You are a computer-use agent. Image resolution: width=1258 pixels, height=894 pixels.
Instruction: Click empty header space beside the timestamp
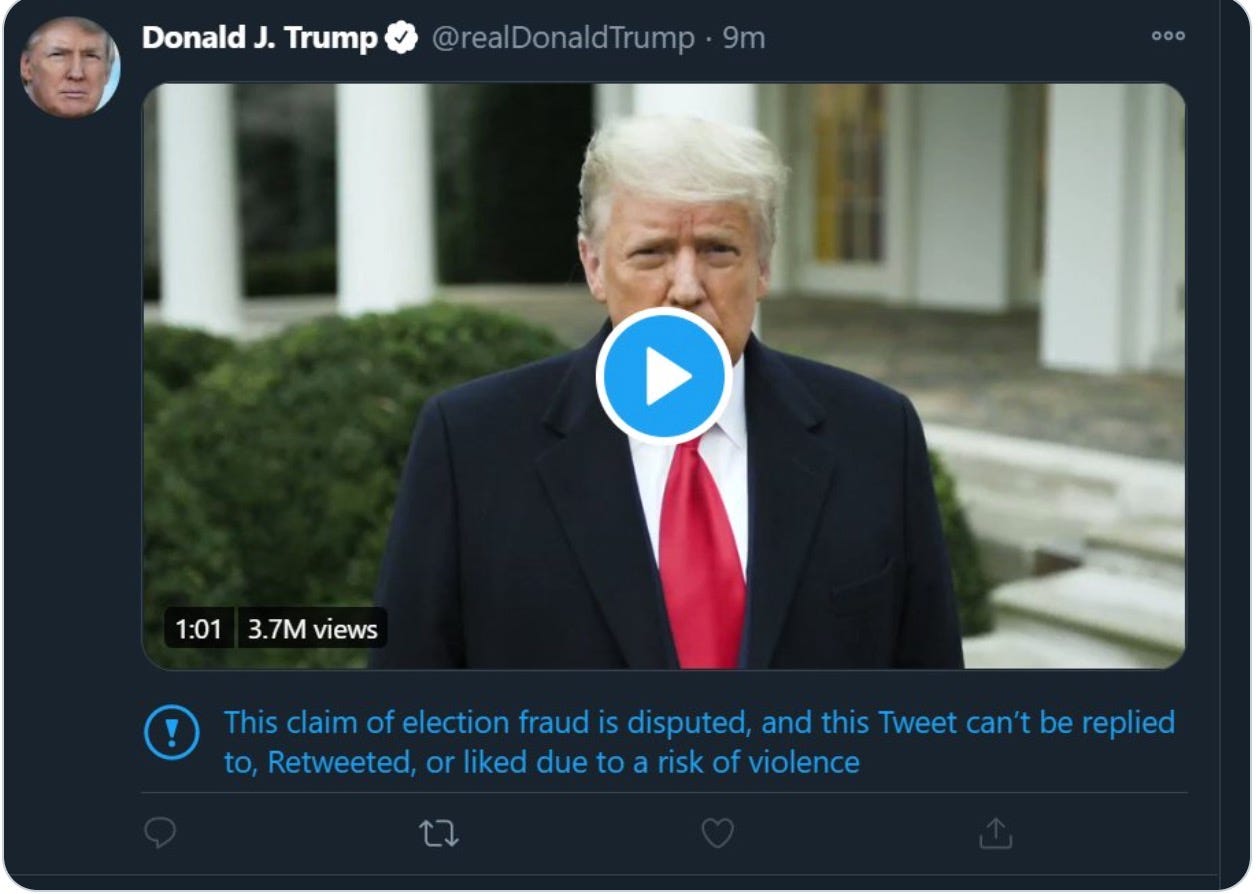(x=950, y=39)
